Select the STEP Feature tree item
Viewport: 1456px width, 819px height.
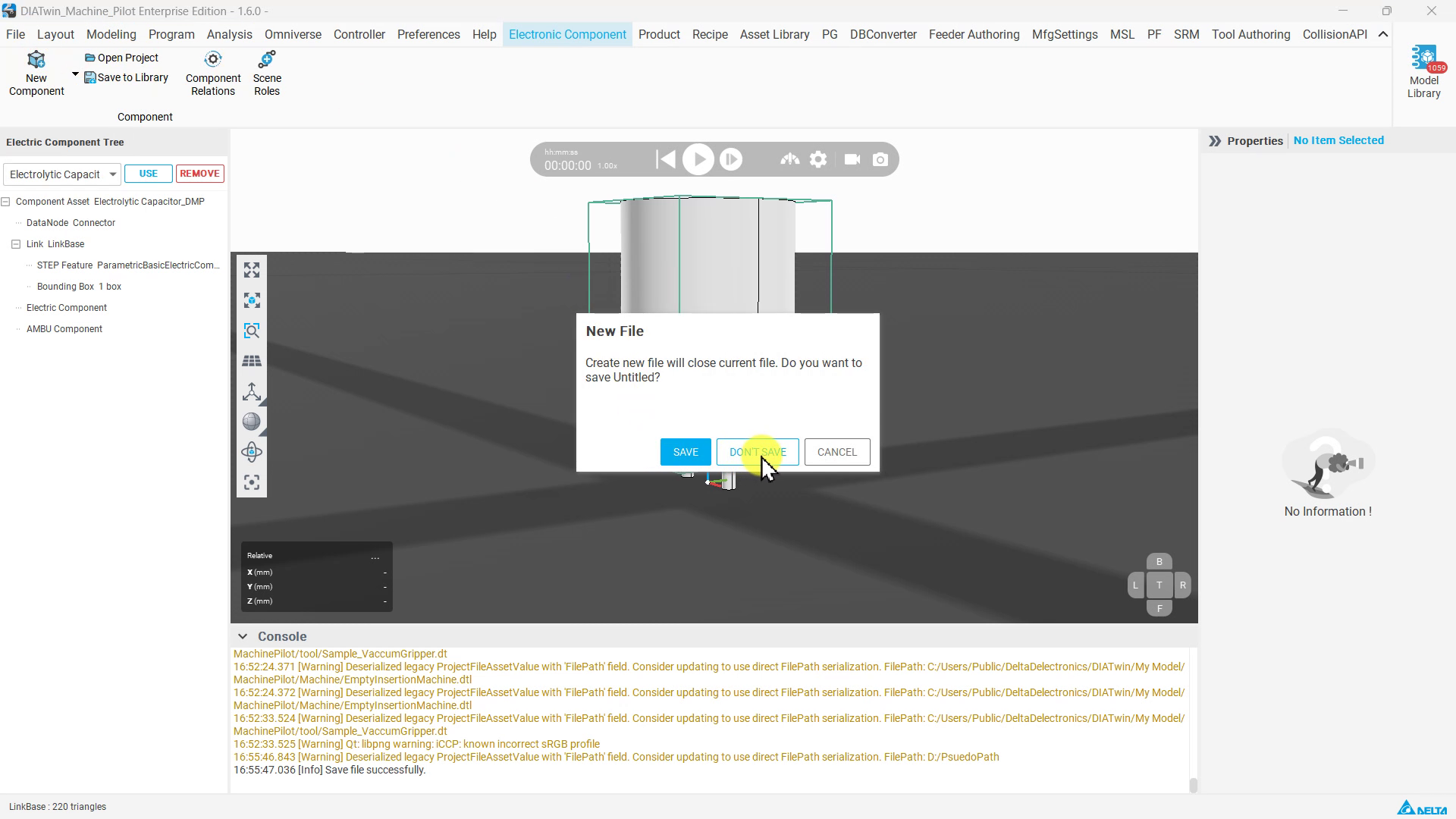point(128,265)
